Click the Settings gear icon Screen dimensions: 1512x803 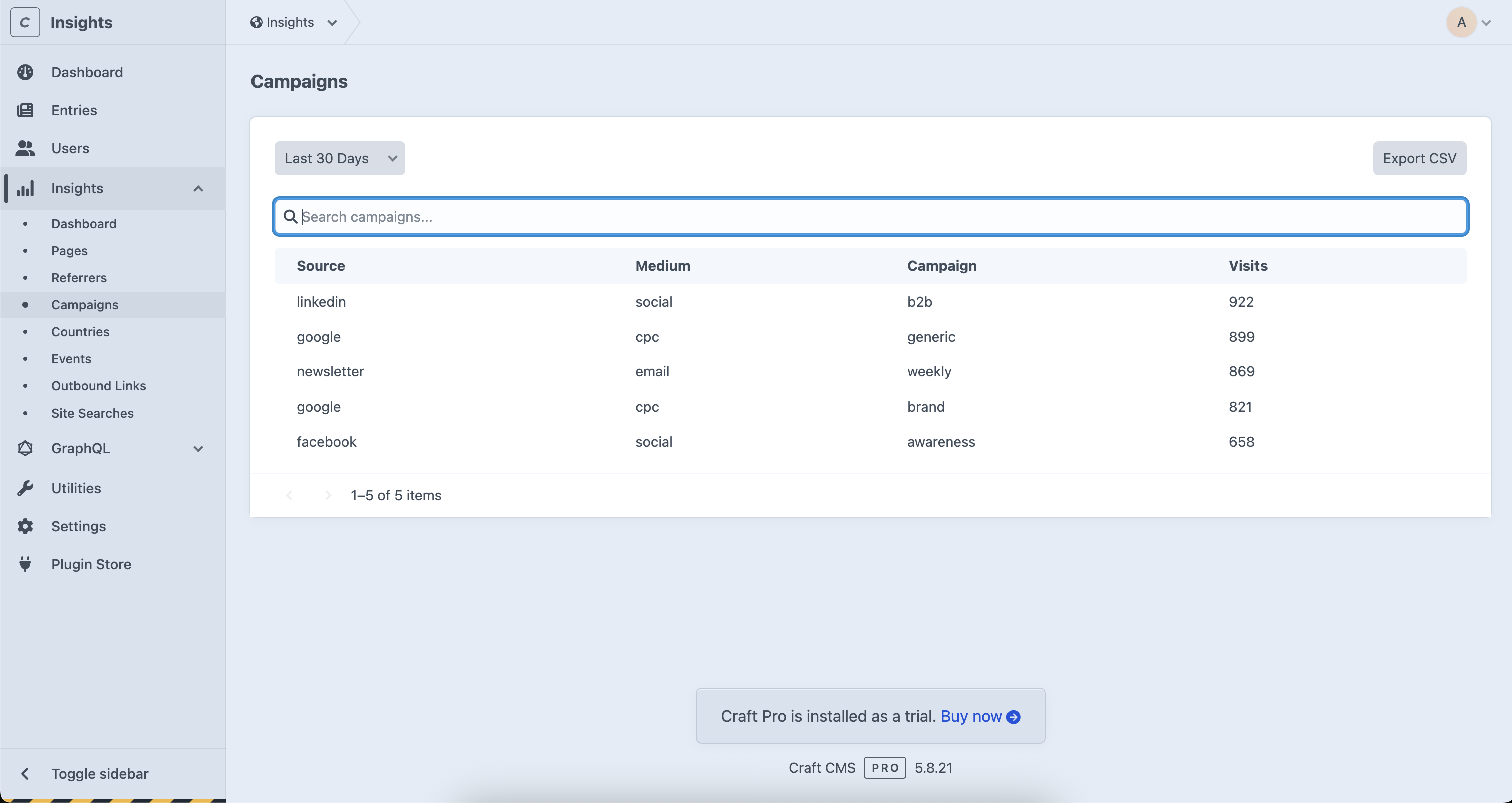coord(25,526)
